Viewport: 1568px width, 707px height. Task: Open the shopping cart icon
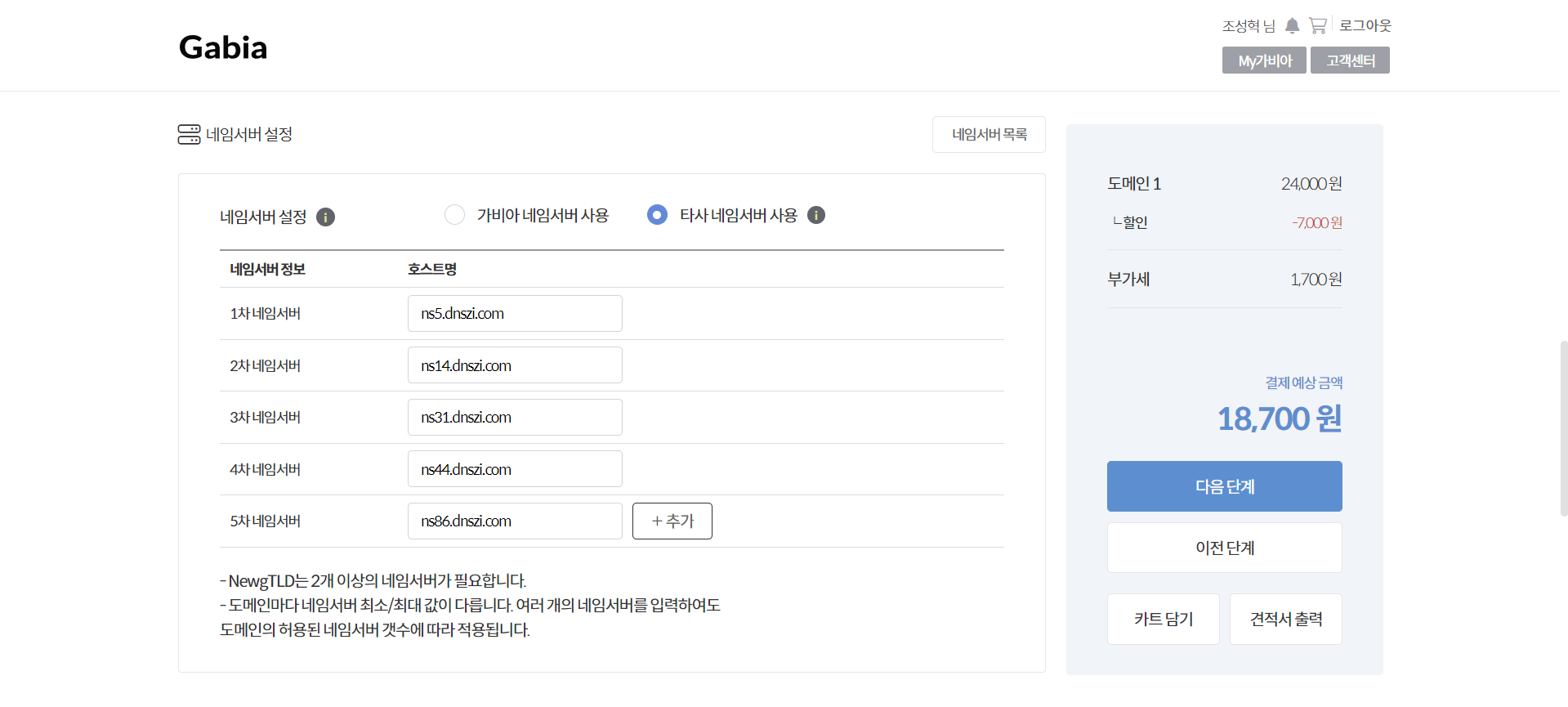(x=1317, y=26)
